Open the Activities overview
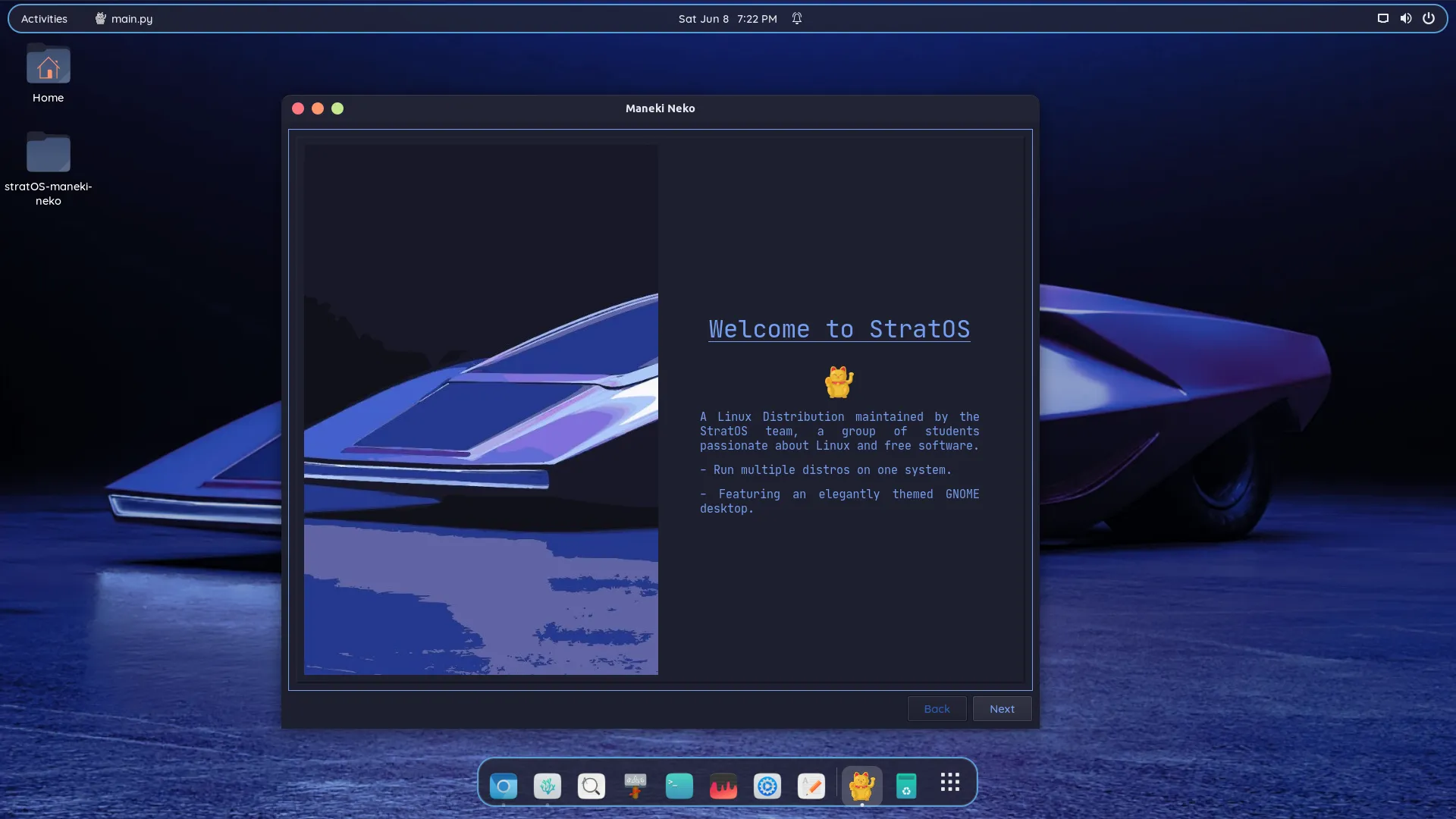This screenshot has width=1456, height=819. (43, 18)
